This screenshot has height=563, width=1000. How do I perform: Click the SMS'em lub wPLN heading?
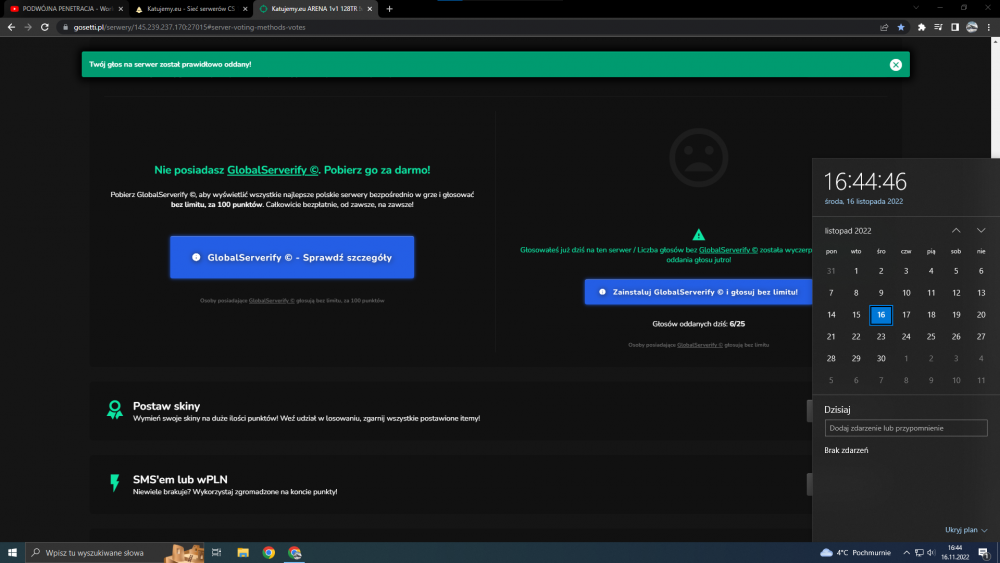180,479
